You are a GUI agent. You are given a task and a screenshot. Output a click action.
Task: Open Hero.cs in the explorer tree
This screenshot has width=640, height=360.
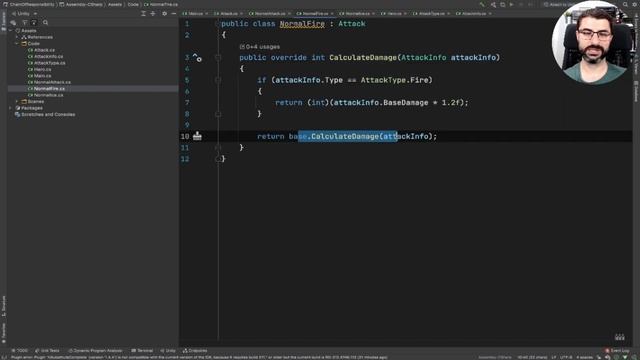(40, 69)
